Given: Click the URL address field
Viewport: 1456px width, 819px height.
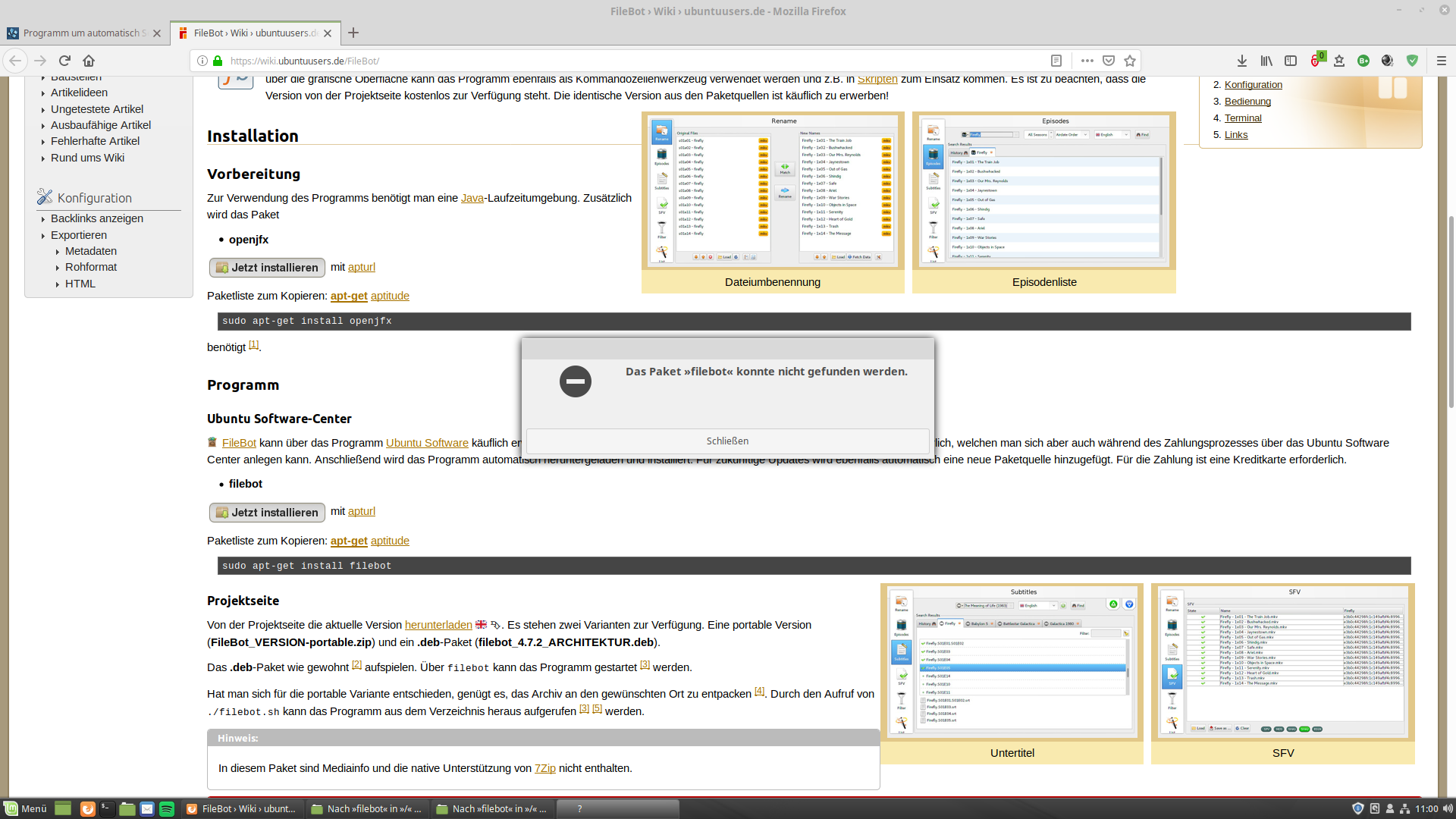Looking at the screenshot, I should pyautogui.click(x=637, y=61).
